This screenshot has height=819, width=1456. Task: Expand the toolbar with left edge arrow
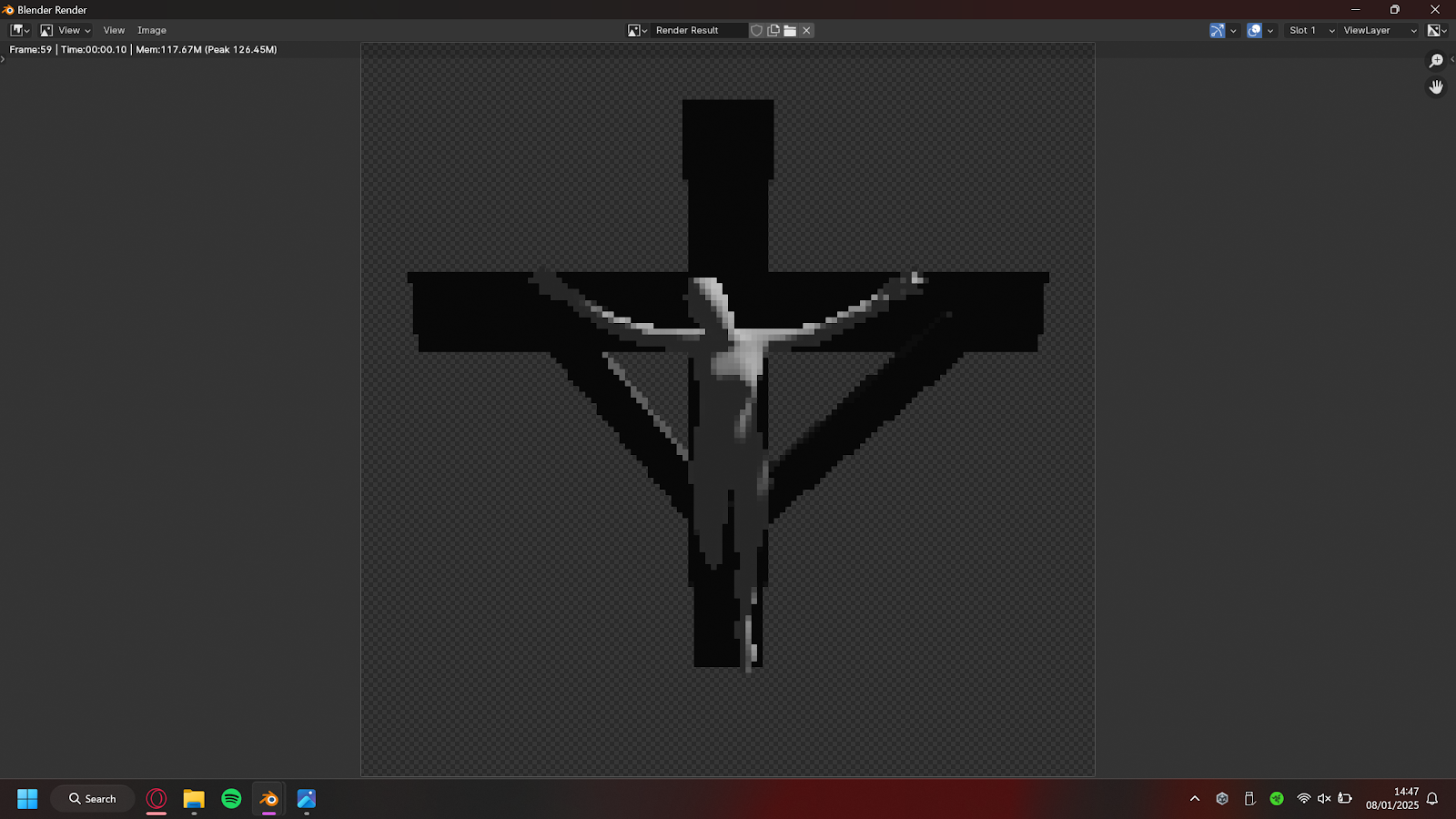click(3, 59)
